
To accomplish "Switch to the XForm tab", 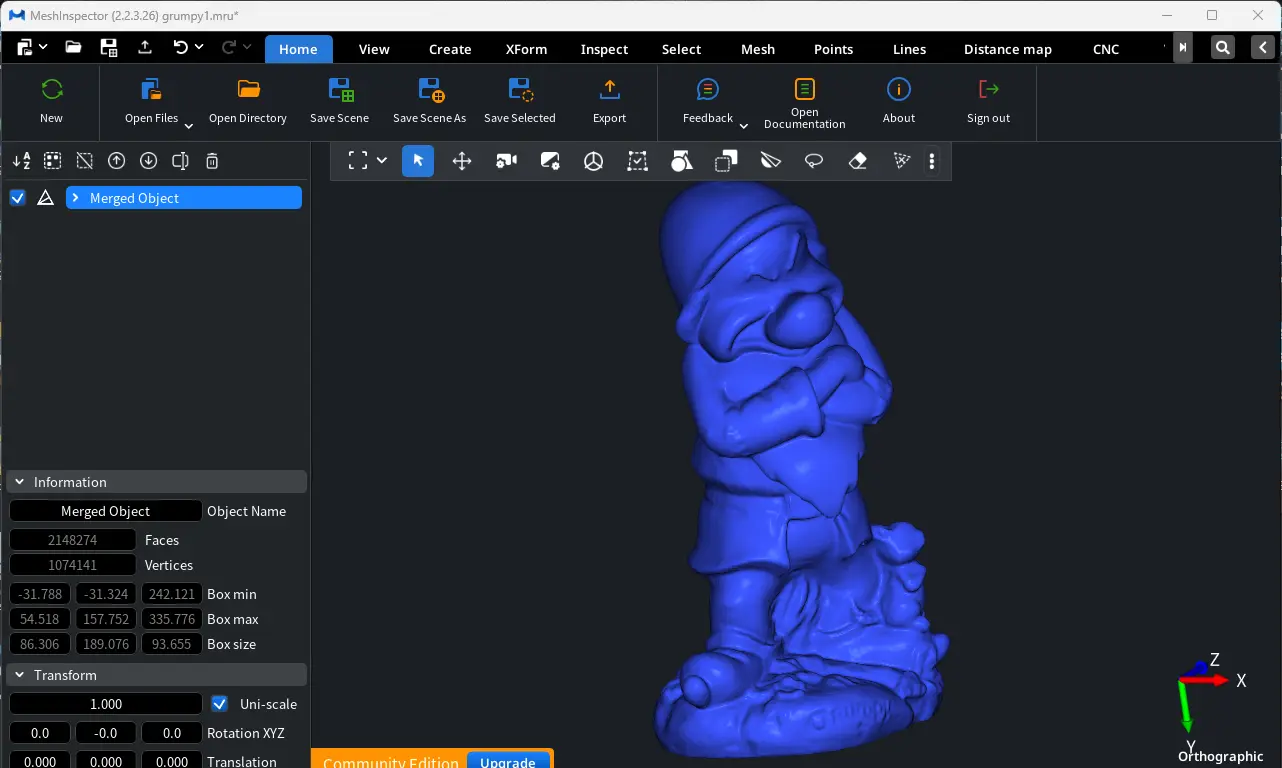I will click(526, 49).
